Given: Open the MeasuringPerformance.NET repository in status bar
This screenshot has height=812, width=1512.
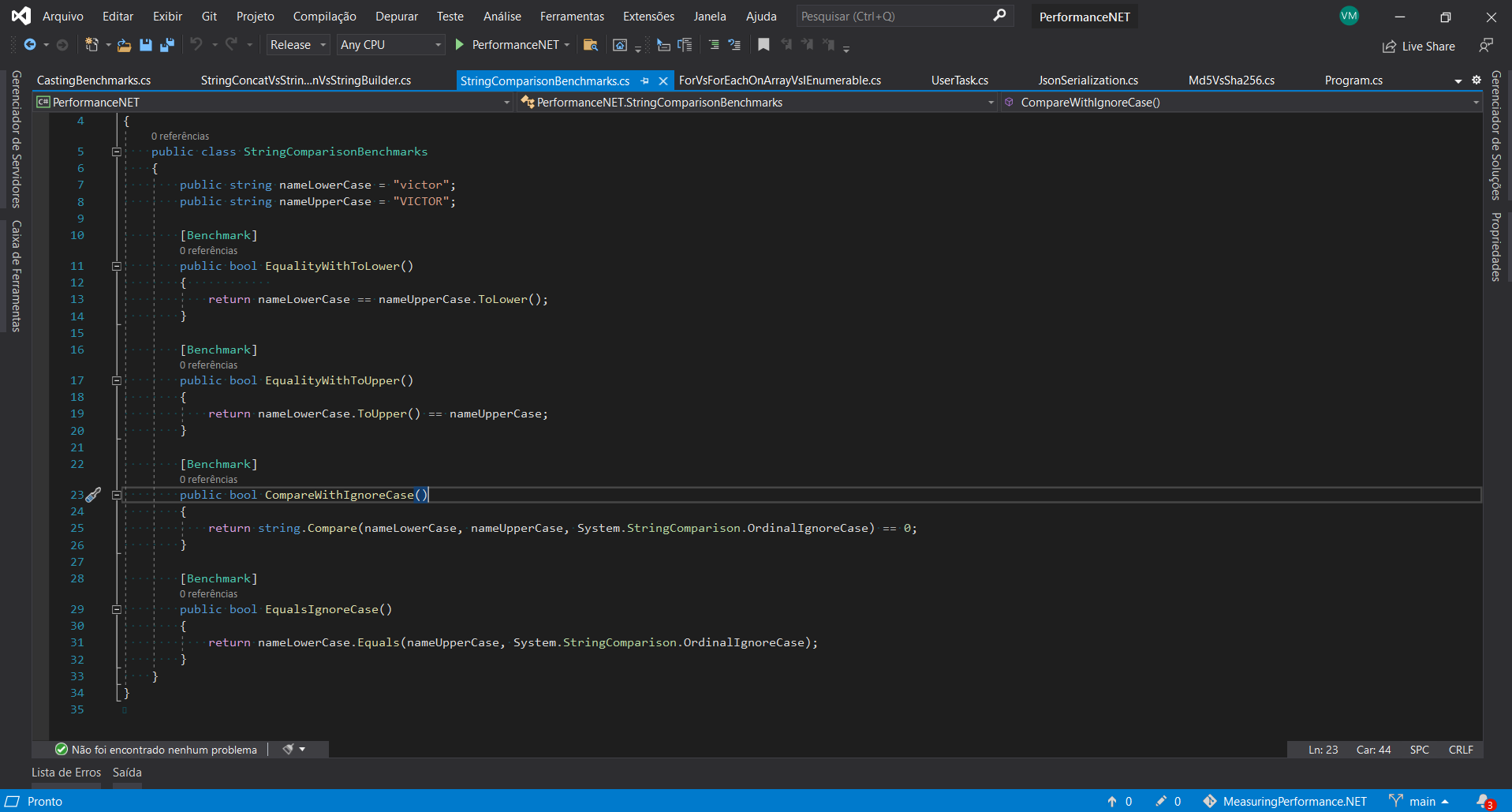Looking at the screenshot, I should point(1285,801).
